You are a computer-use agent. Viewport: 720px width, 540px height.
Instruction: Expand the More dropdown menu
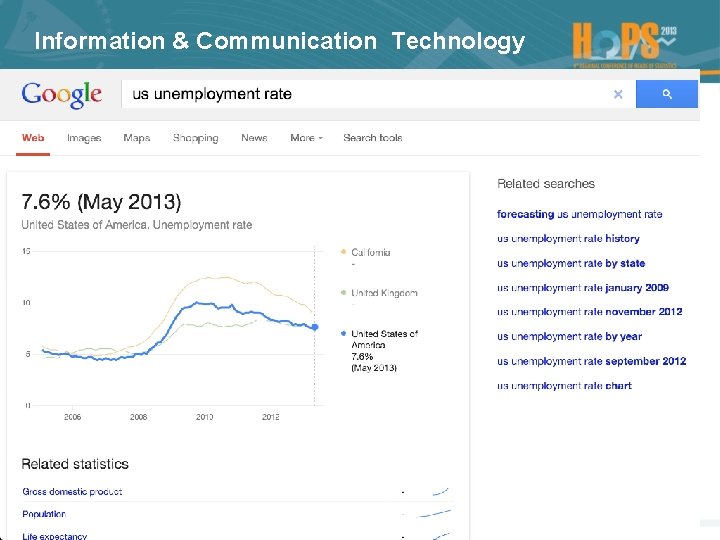click(x=306, y=138)
